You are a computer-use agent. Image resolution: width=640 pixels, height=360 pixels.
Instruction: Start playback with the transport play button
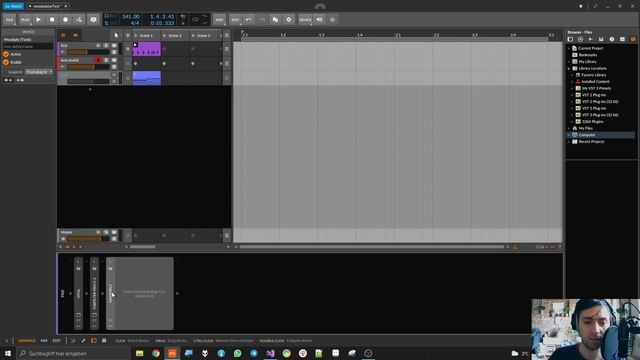click(38, 20)
